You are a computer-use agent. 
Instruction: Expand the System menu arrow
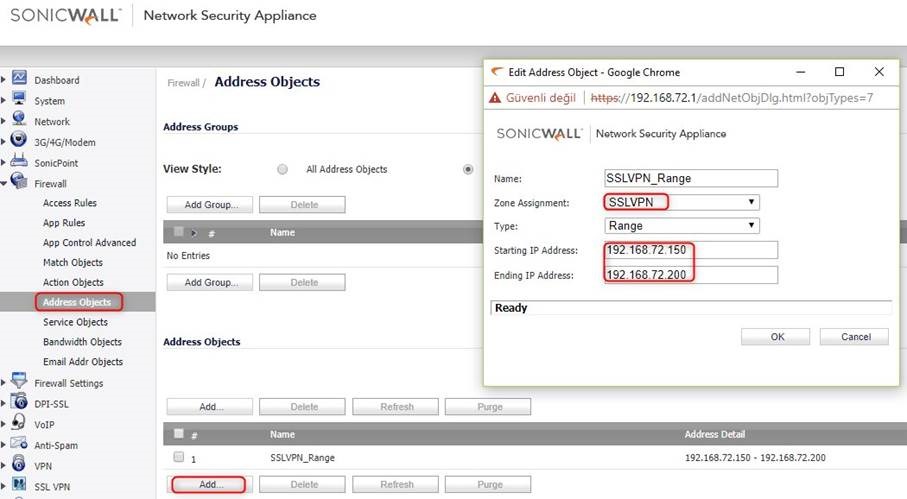click(3, 101)
